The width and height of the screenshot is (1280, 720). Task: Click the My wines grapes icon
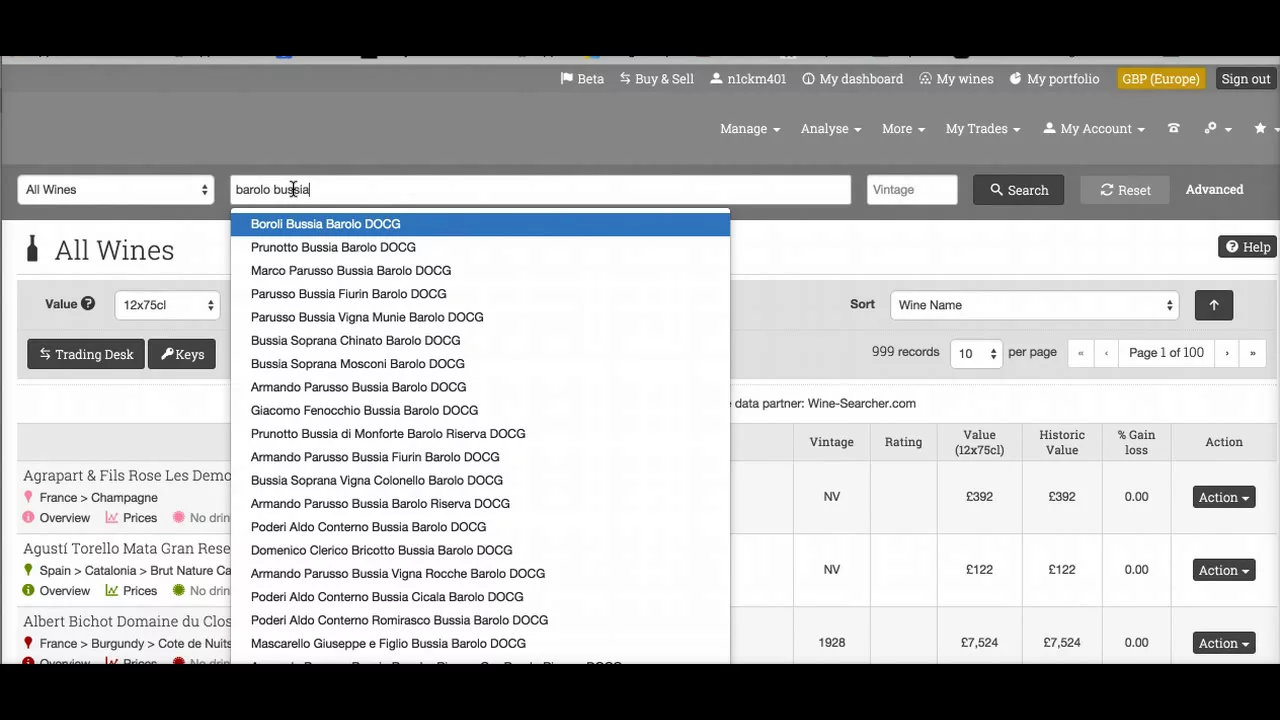925,79
